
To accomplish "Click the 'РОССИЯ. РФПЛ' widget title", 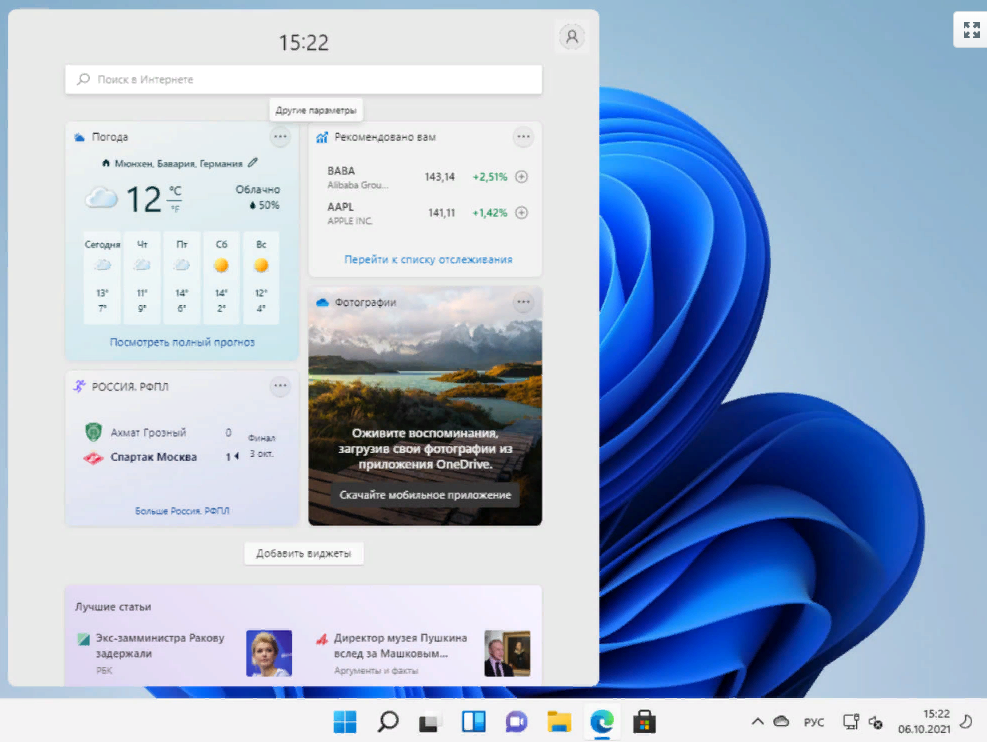I will 130,386.
